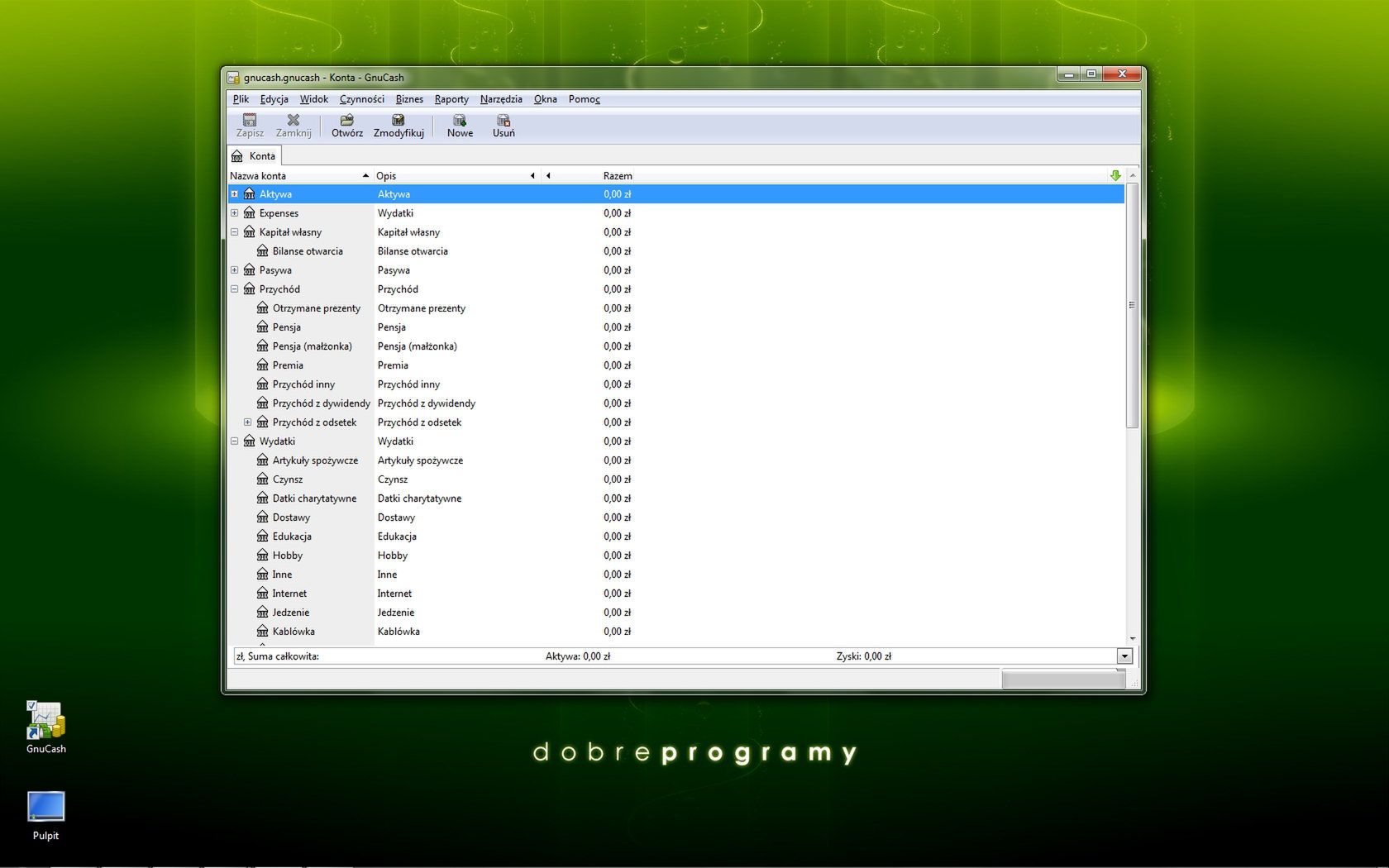The width and height of the screenshot is (1389, 868).
Task: Click the scrollbar up arrow
Action: click(1132, 175)
